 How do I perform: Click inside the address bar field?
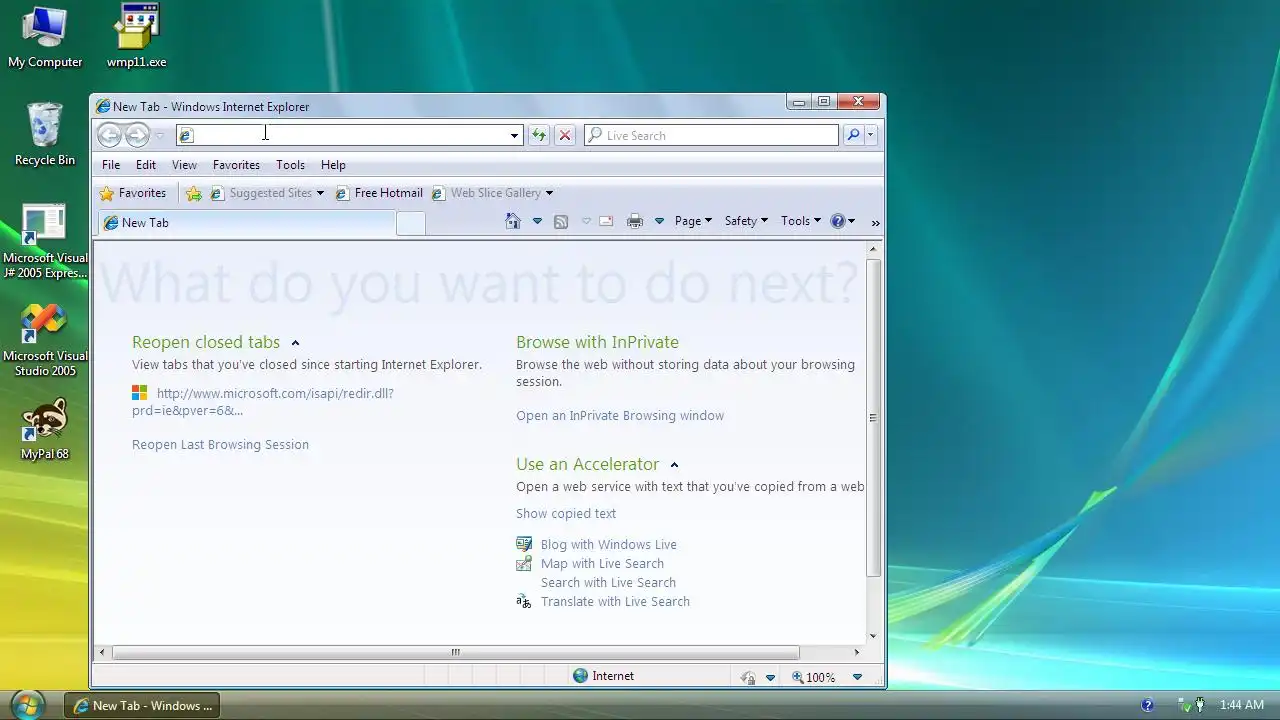coord(342,135)
